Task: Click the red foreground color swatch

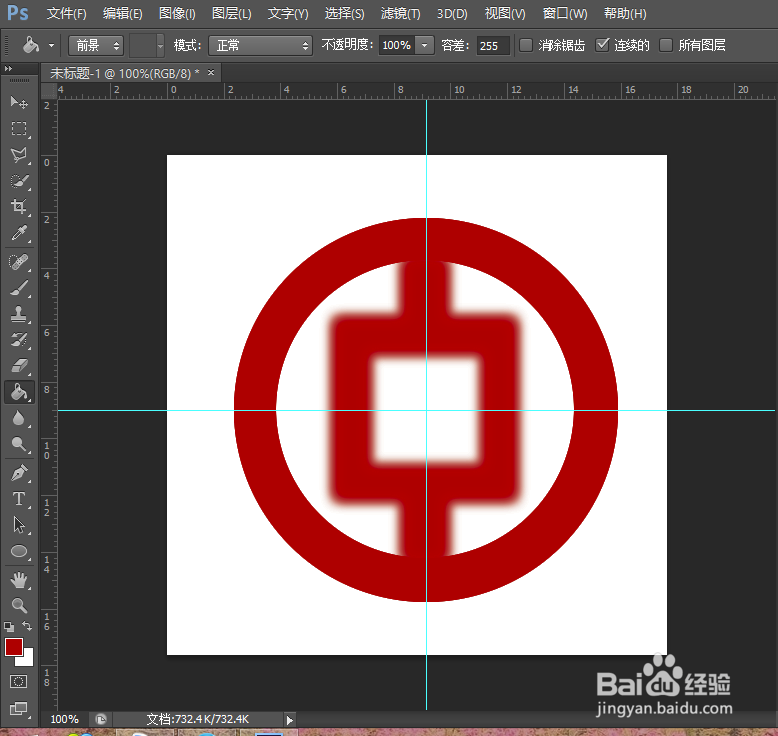Action: click(x=13, y=647)
